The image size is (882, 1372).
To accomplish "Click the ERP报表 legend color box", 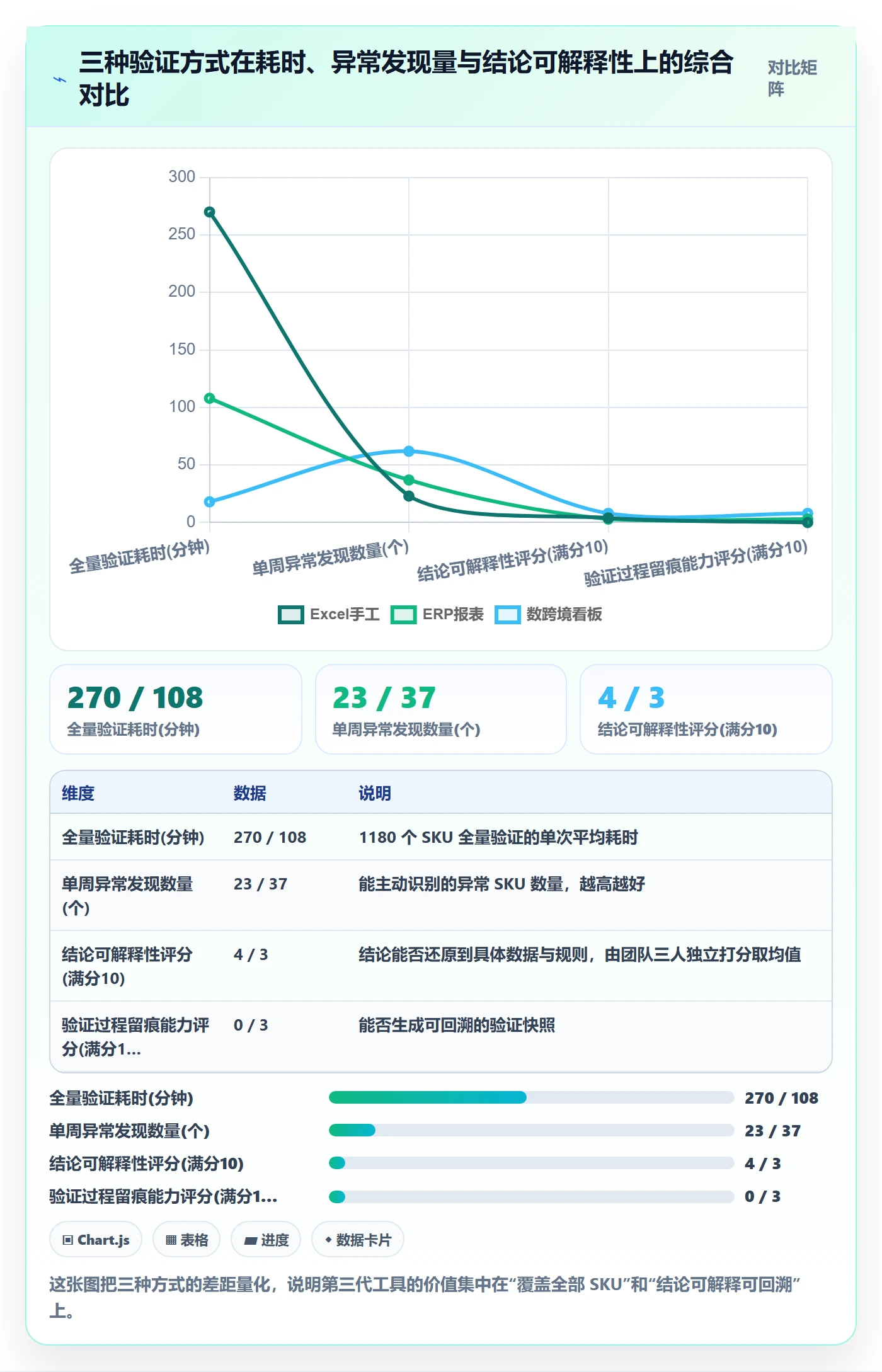I will [403, 615].
